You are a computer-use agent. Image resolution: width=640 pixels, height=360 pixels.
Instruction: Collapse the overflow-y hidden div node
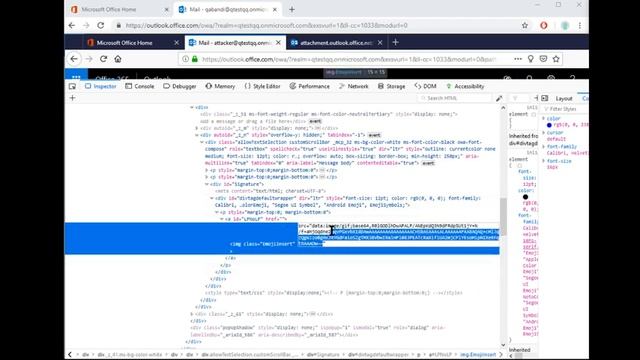coord(197,135)
